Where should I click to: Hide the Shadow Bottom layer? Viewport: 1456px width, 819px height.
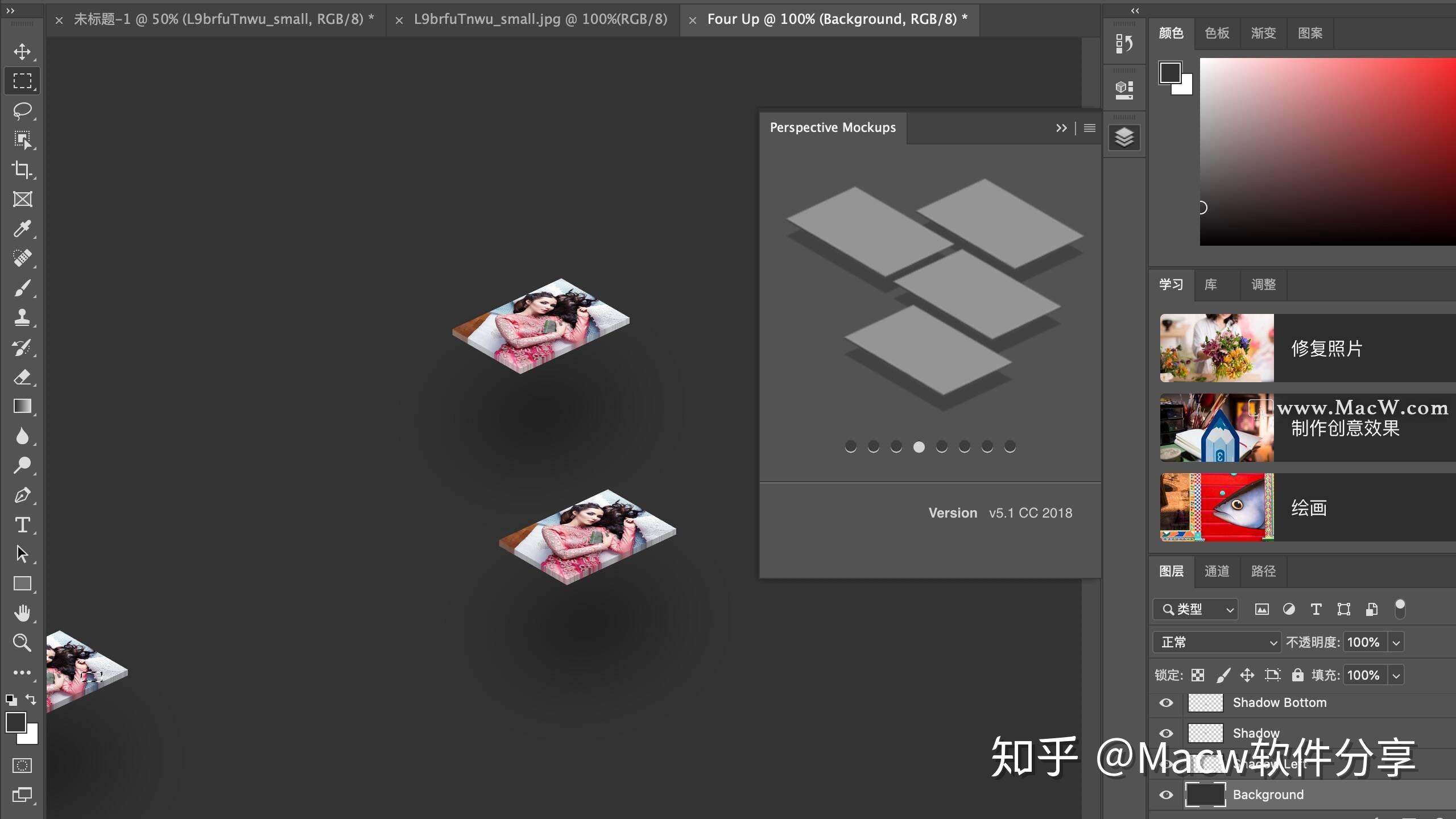[x=1166, y=703]
